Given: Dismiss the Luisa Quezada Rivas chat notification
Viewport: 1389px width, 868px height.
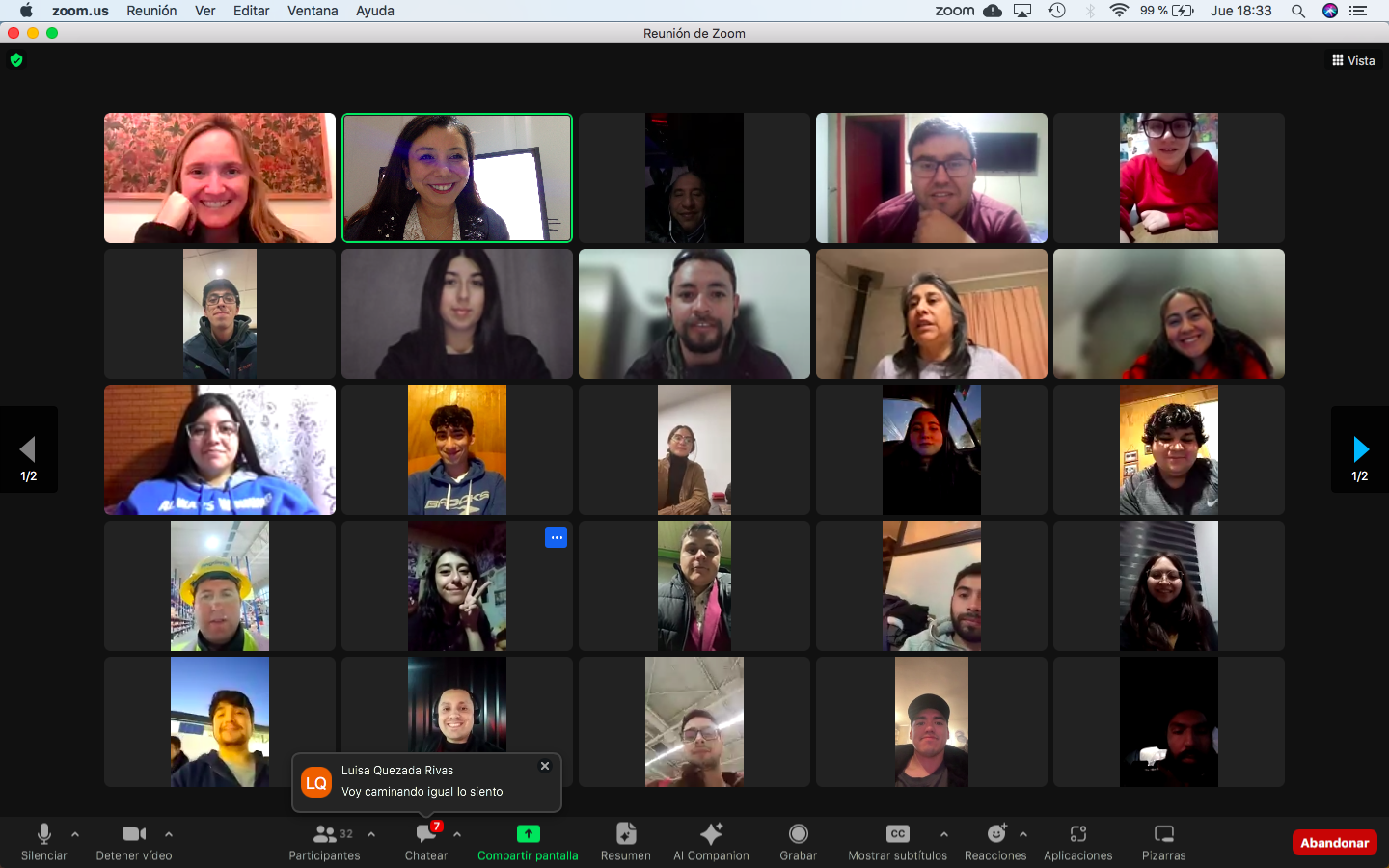Looking at the screenshot, I should pos(545,766).
